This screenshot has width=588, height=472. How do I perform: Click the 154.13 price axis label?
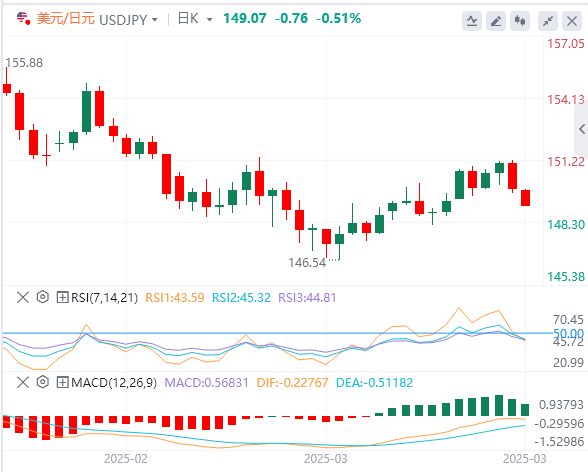point(566,100)
